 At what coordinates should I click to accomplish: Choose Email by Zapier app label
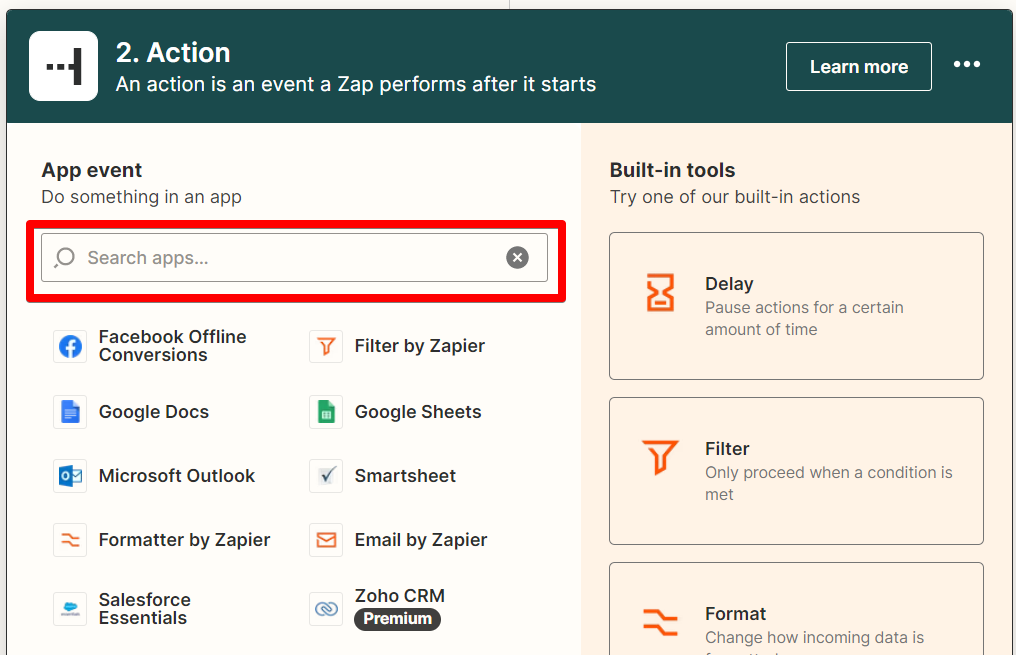[x=421, y=540]
